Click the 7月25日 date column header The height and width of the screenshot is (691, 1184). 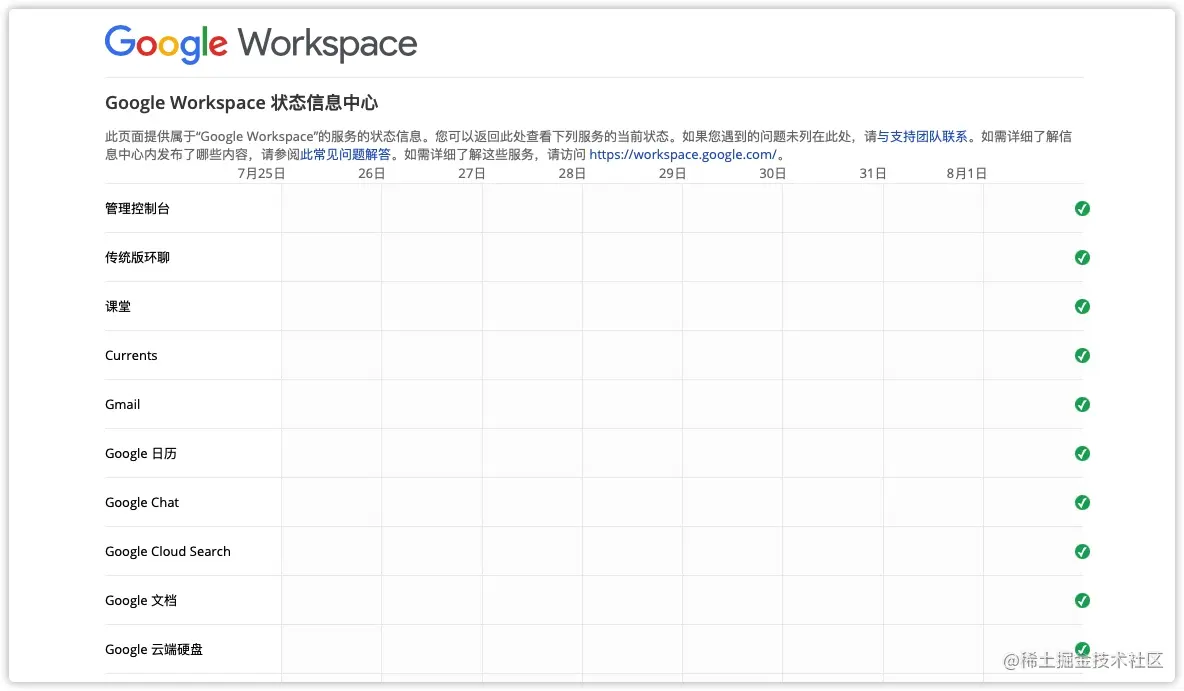[261, 174]
